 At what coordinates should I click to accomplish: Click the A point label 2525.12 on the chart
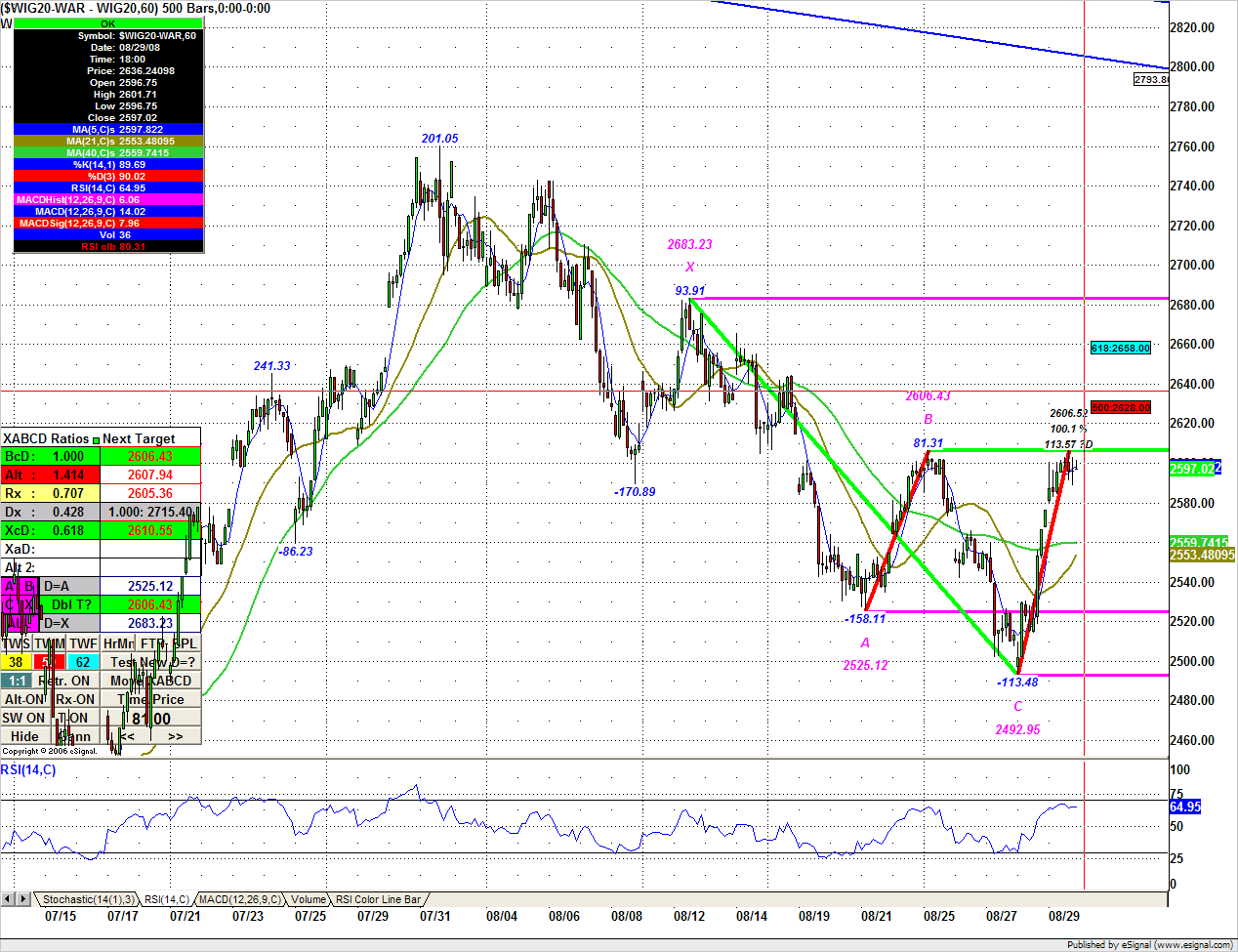click(x=866, y=665)
